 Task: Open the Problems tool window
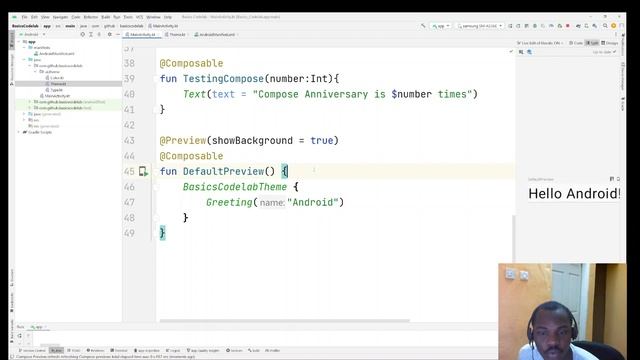pos(96,351)
